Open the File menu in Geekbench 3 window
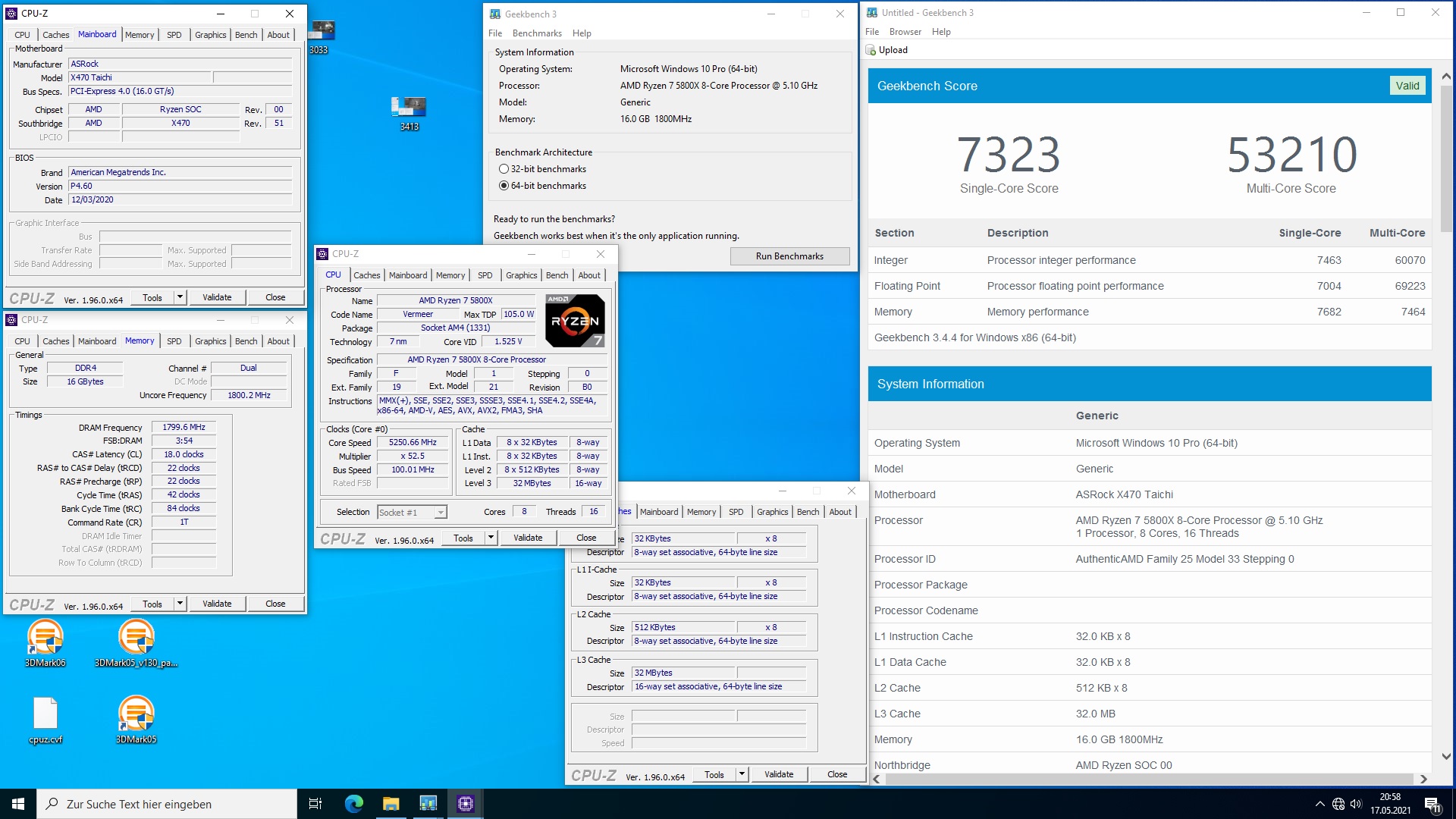This screenshot has height=819, width=1456. (495, 33)
